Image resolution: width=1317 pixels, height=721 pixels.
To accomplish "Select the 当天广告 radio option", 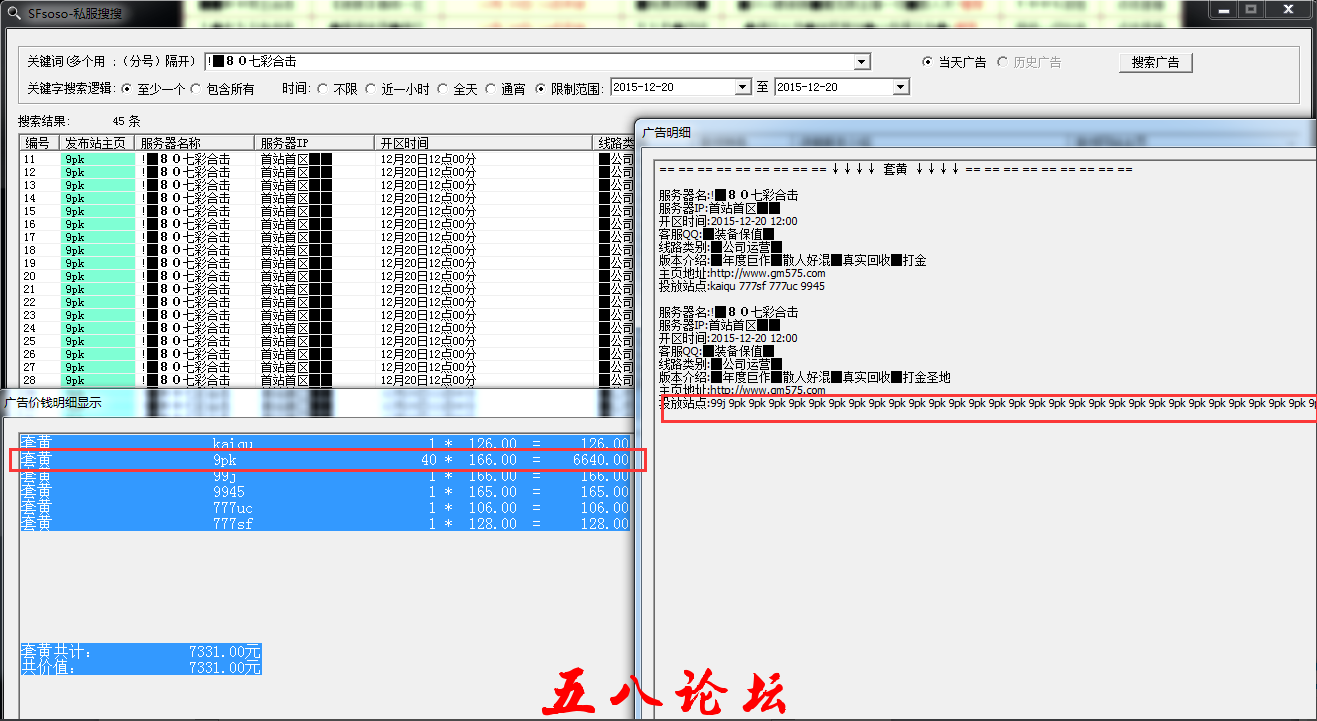I will [x=928, y=62].
